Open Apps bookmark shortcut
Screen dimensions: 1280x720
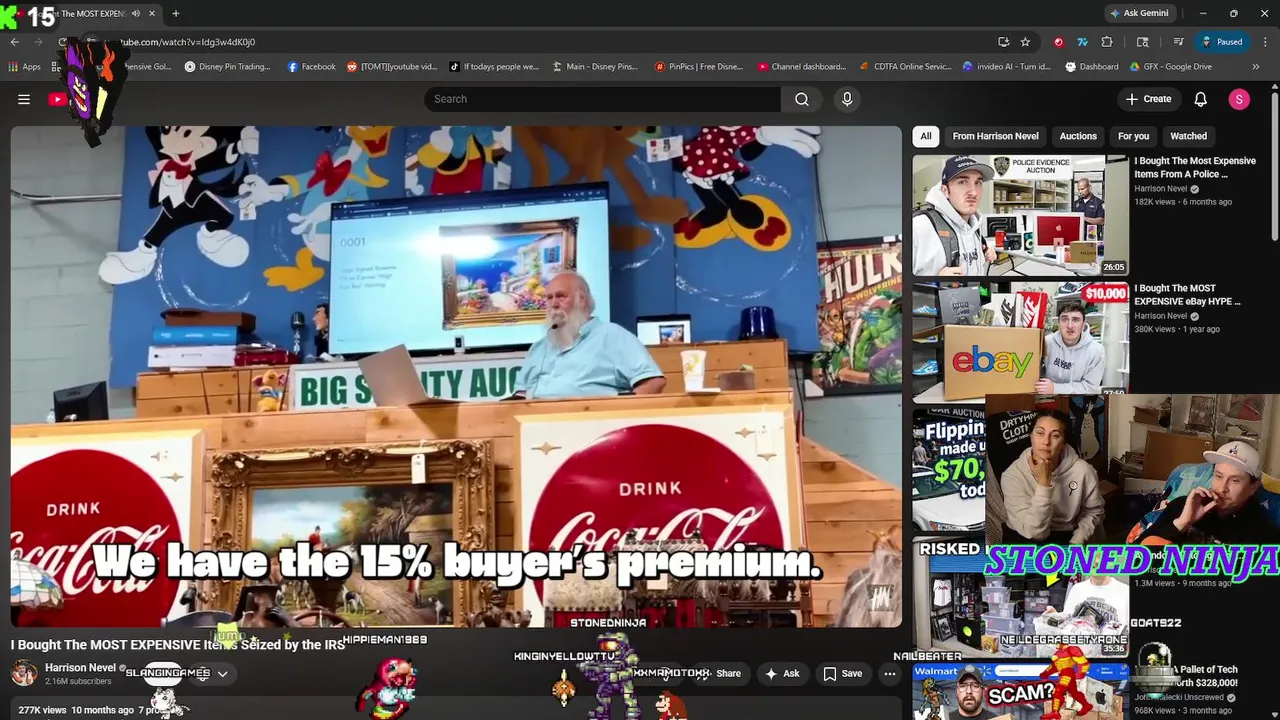[25, 67]
